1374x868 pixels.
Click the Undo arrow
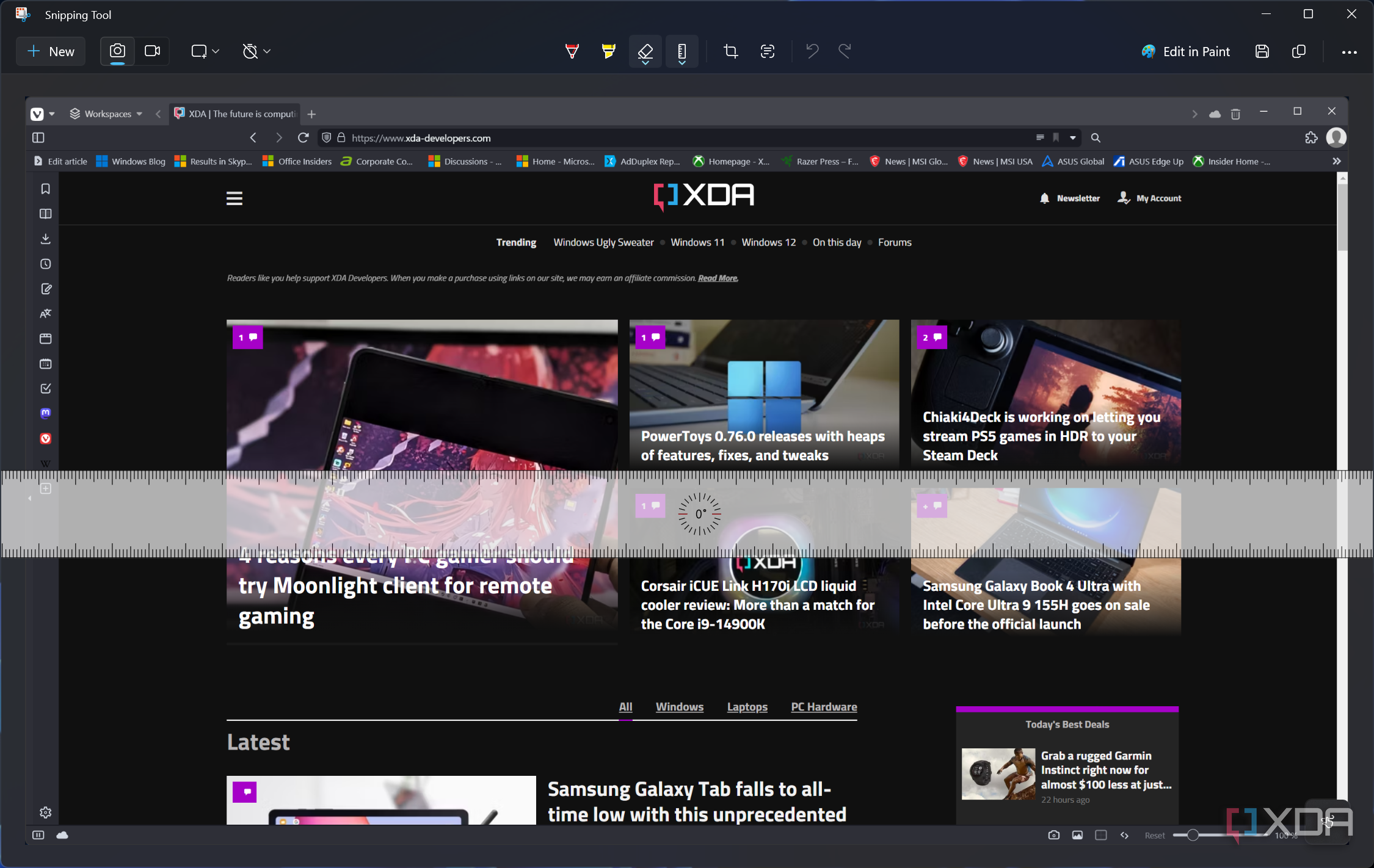pos(812,51)
